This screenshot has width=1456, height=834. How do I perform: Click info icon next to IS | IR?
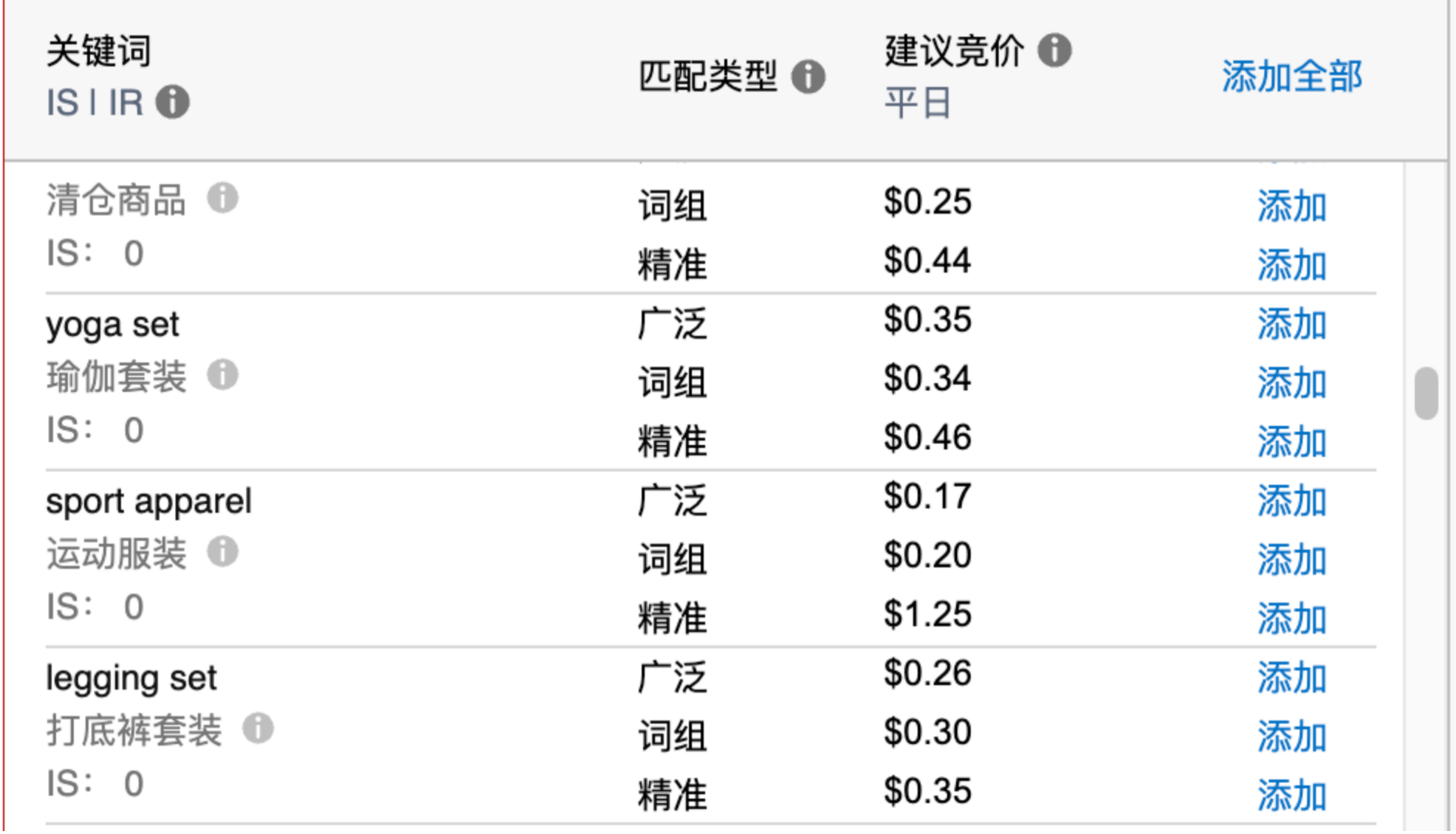click(x=173, y=102)
